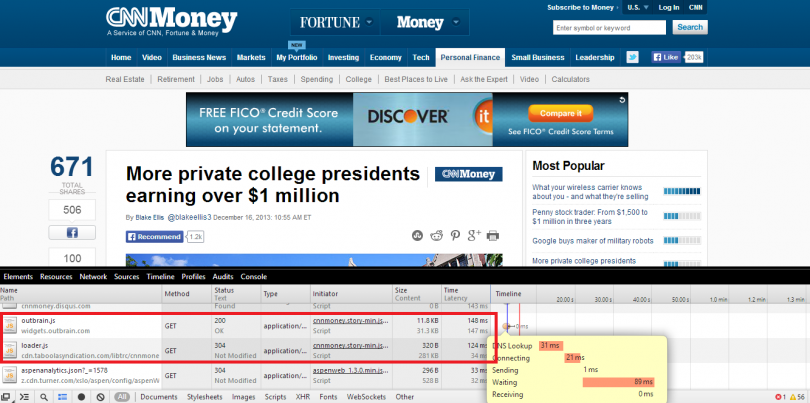Share article via the Pinterest icon
810x403 pixels.
pyautogui.click(x=455, y=236)
